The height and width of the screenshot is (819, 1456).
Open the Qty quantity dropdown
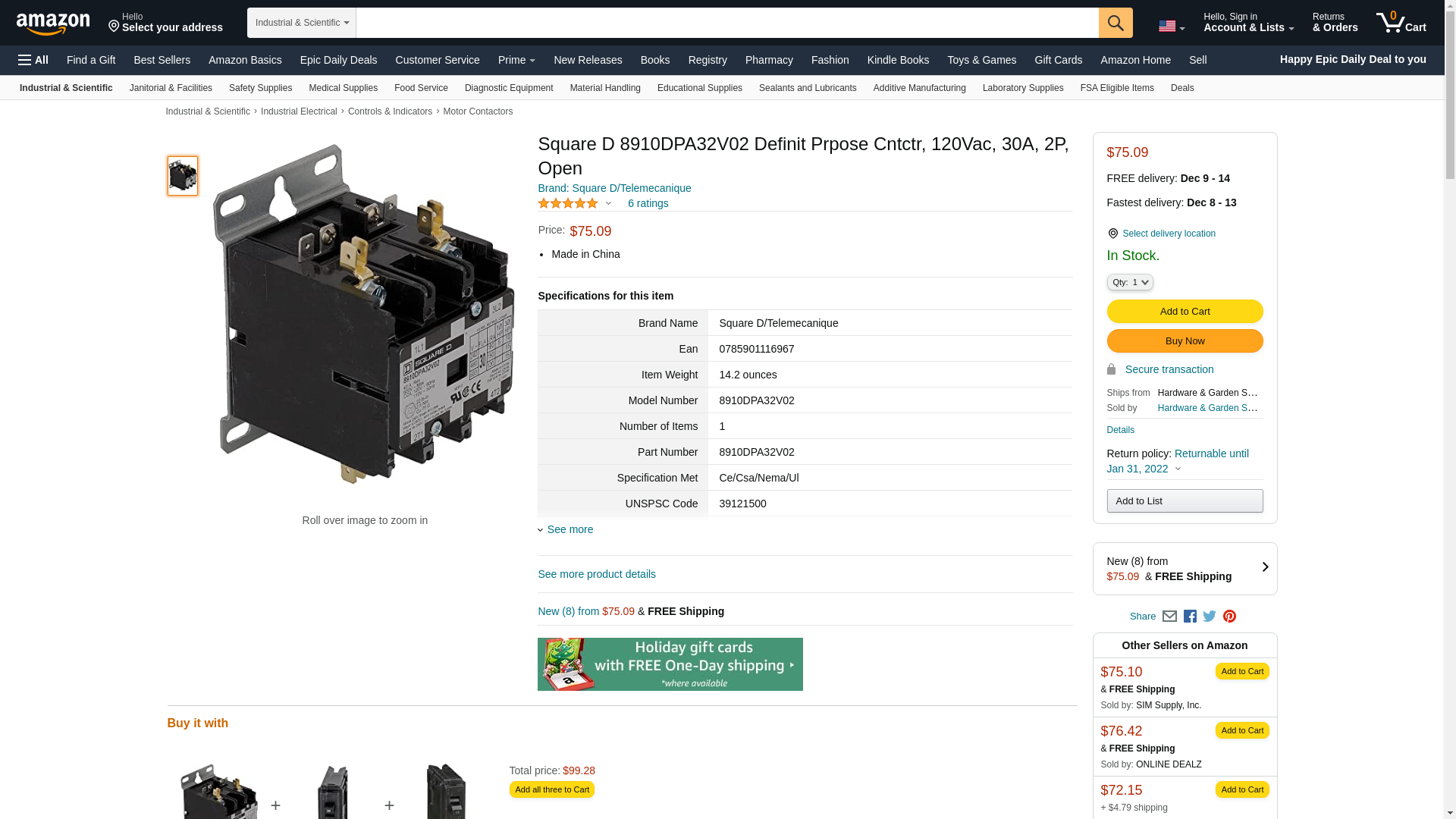pos(1130,282)
